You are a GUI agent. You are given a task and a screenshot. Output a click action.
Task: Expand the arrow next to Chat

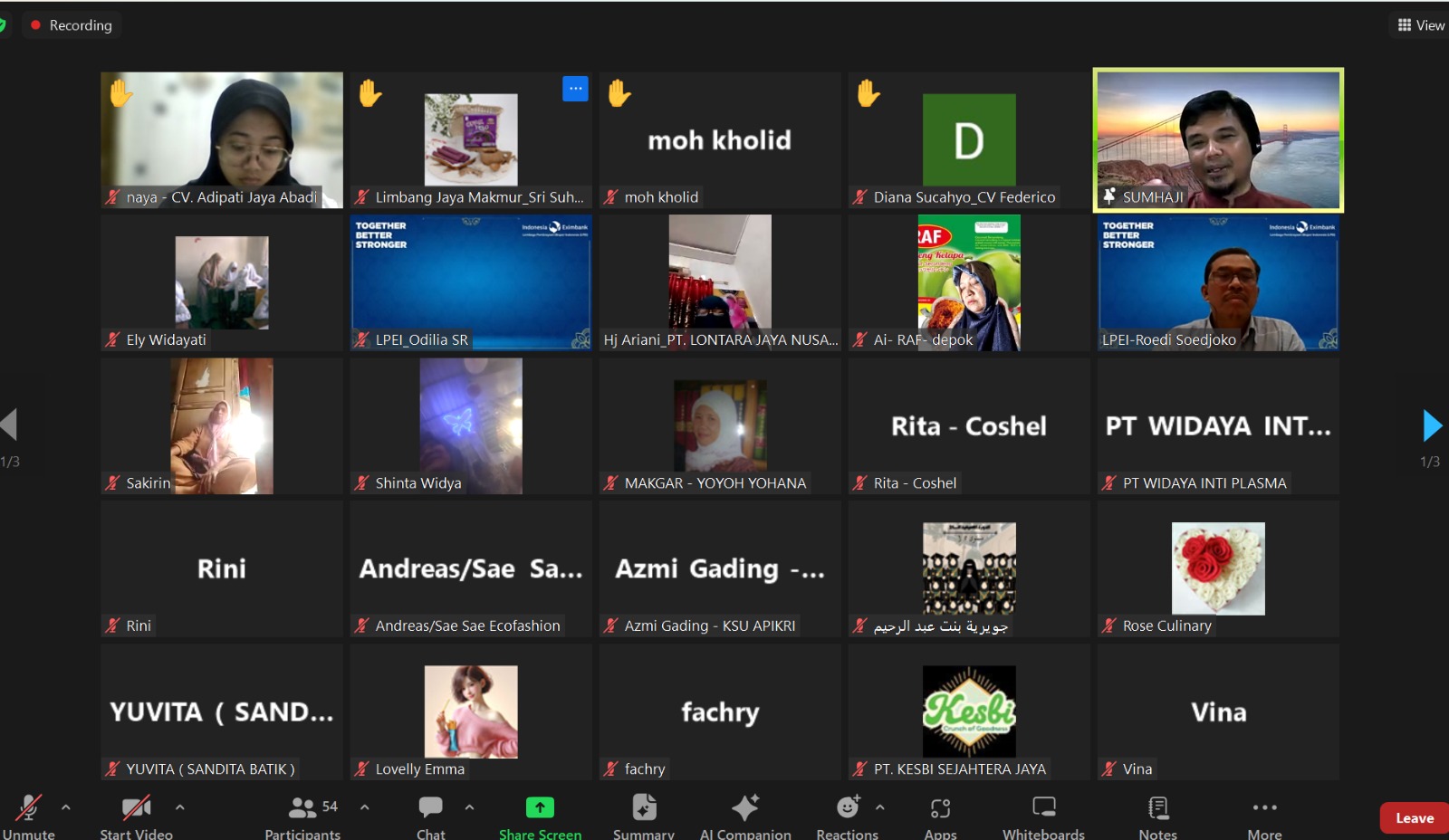click(469, 807)
